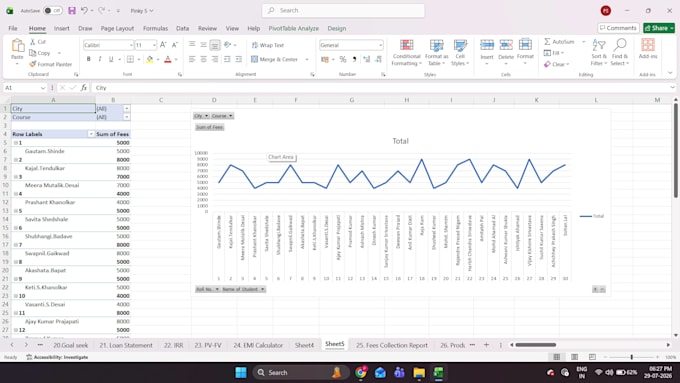Open Conditional Formatting menu
Screen dimensions: 680x383
[x=406, y=52]
